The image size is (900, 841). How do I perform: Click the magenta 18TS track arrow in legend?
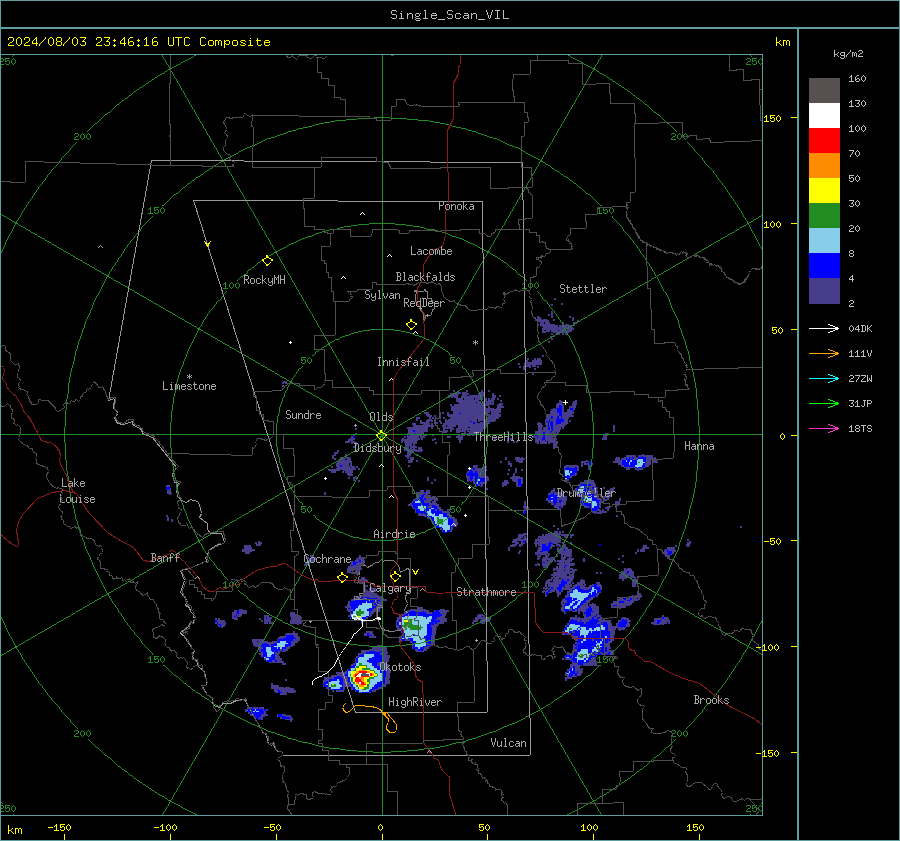(x=824, y=429)
